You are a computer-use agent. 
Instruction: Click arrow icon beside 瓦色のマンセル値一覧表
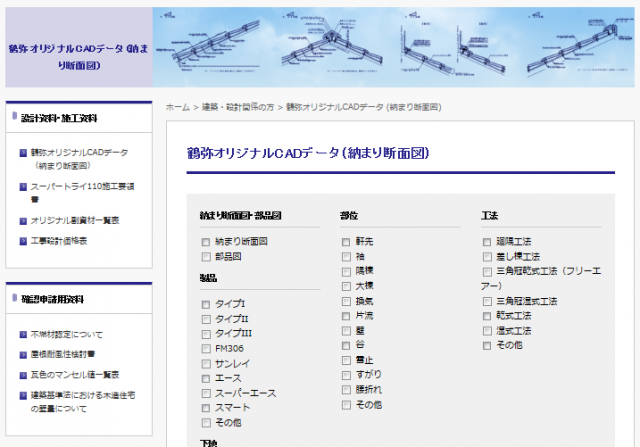coord(23,375)
